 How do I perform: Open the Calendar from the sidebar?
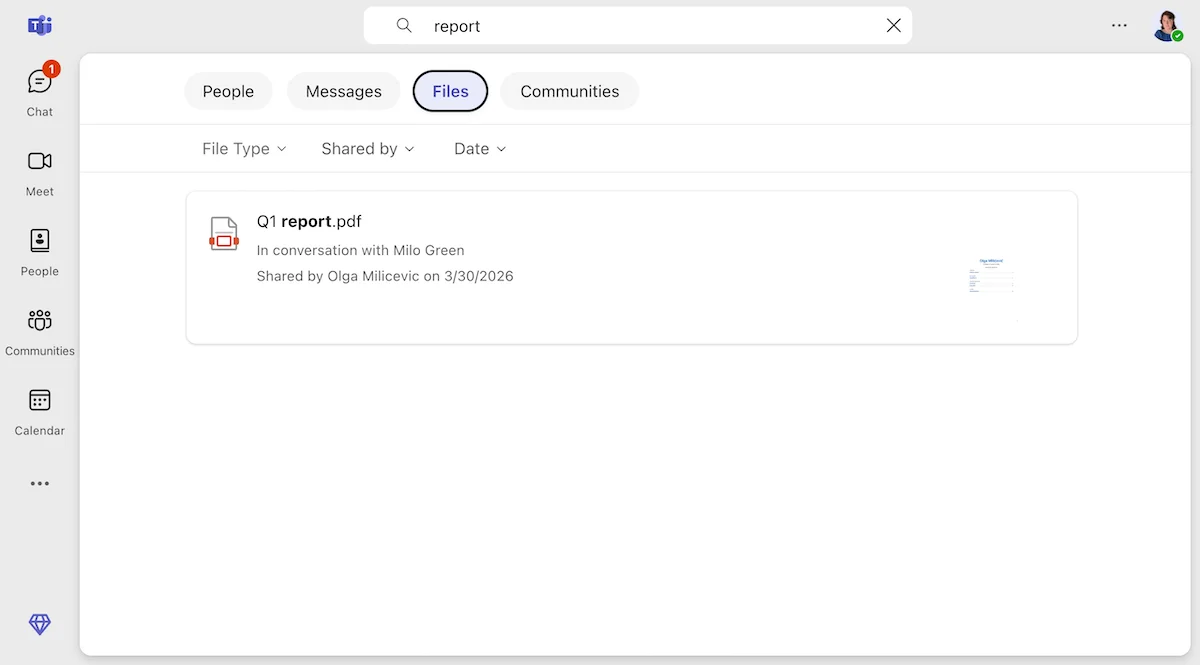click(x=39, y=410)
